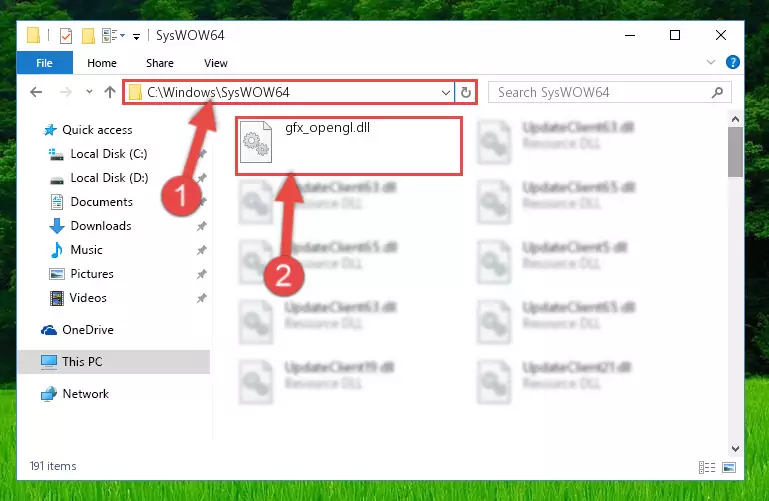The image size is (769, 501).
Task: Select Quick access in navigation pane
Action: (x=97, y=130)
